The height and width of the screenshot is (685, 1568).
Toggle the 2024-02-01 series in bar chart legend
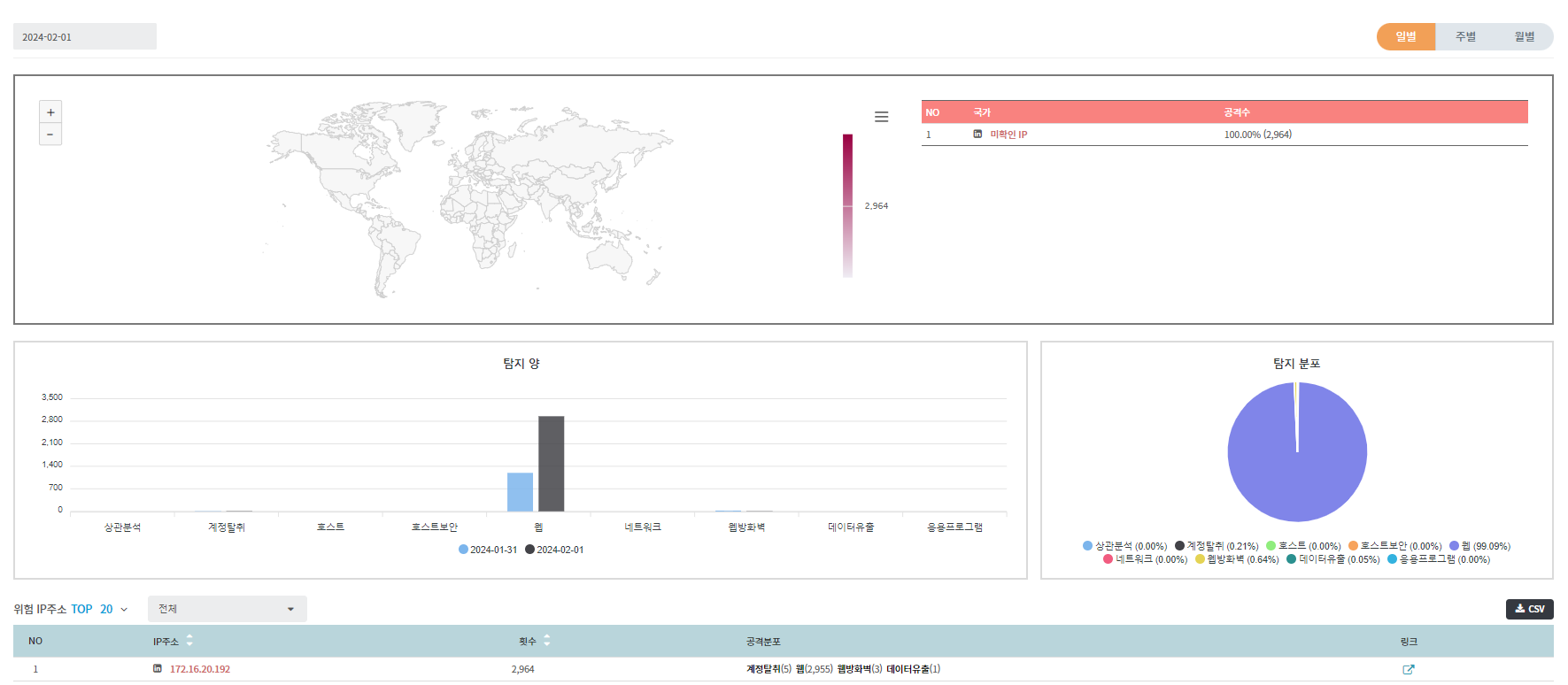pos(554,550)
